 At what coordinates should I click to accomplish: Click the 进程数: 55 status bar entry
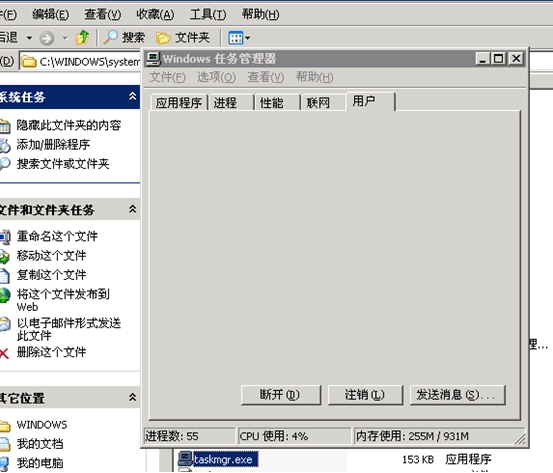click(x=190, y=436)
